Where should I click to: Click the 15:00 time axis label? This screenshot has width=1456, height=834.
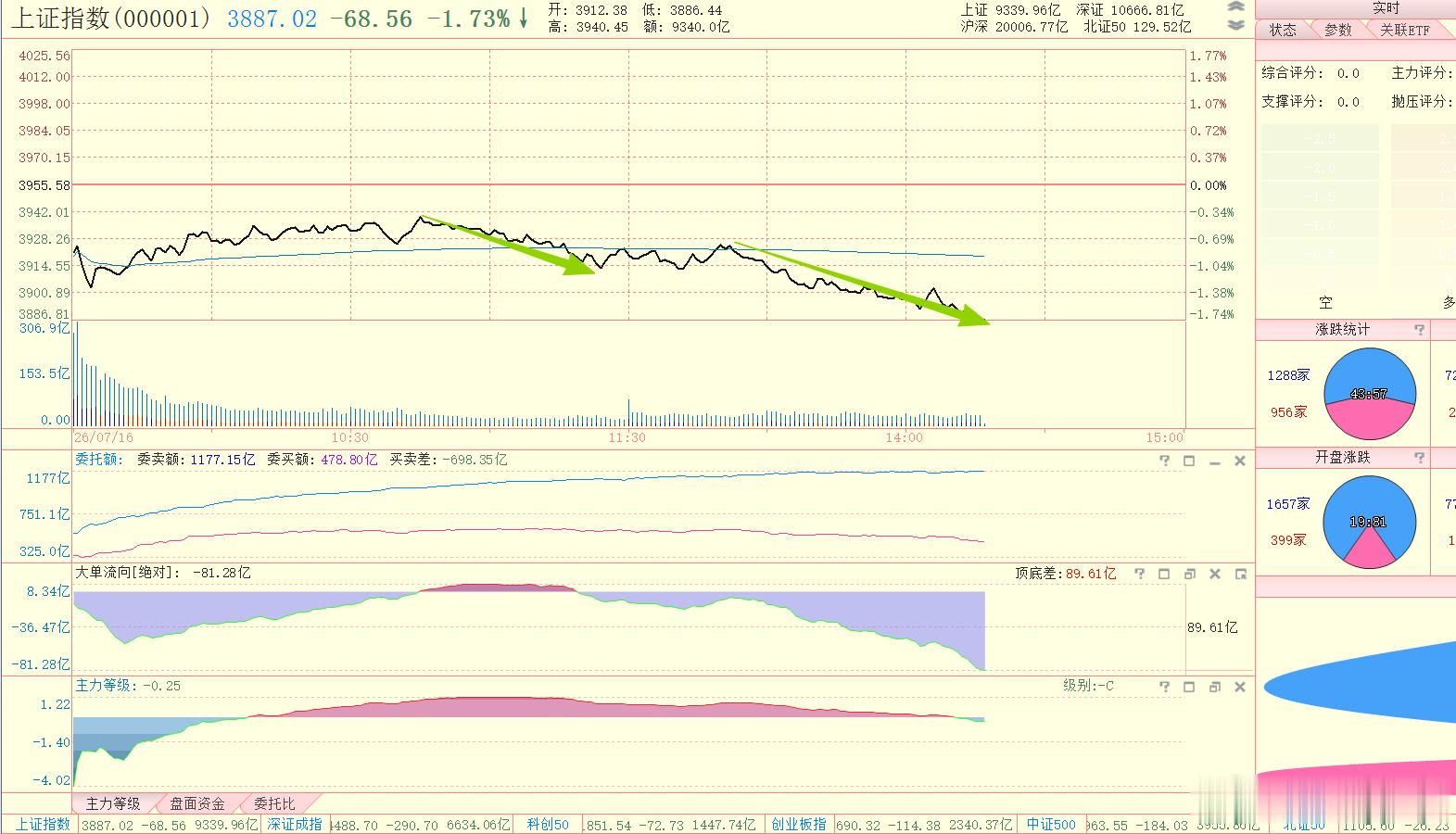1164,437
